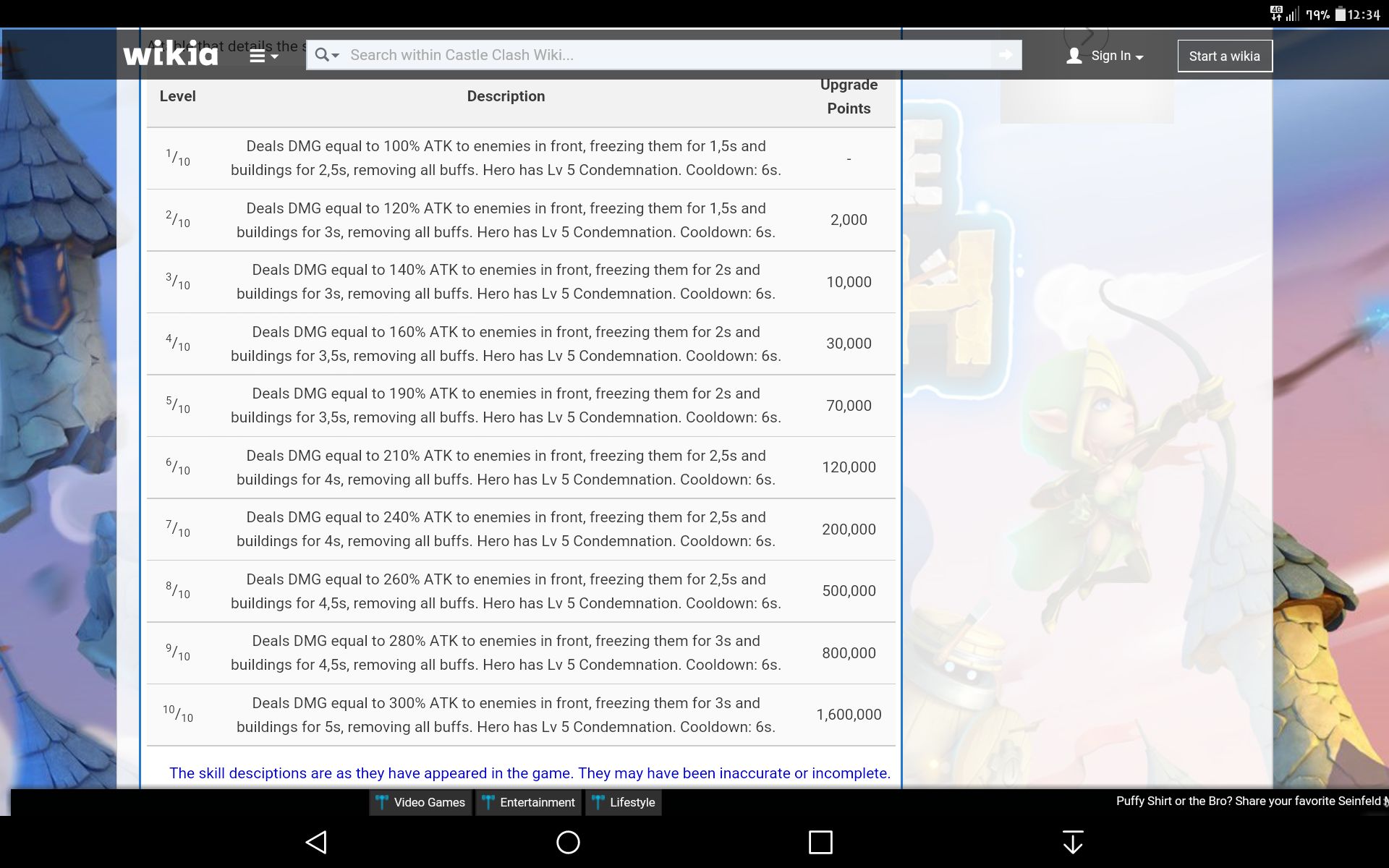
Task: Click the 1,600,000 upgrade points value
Action: [x=849, y=715]
